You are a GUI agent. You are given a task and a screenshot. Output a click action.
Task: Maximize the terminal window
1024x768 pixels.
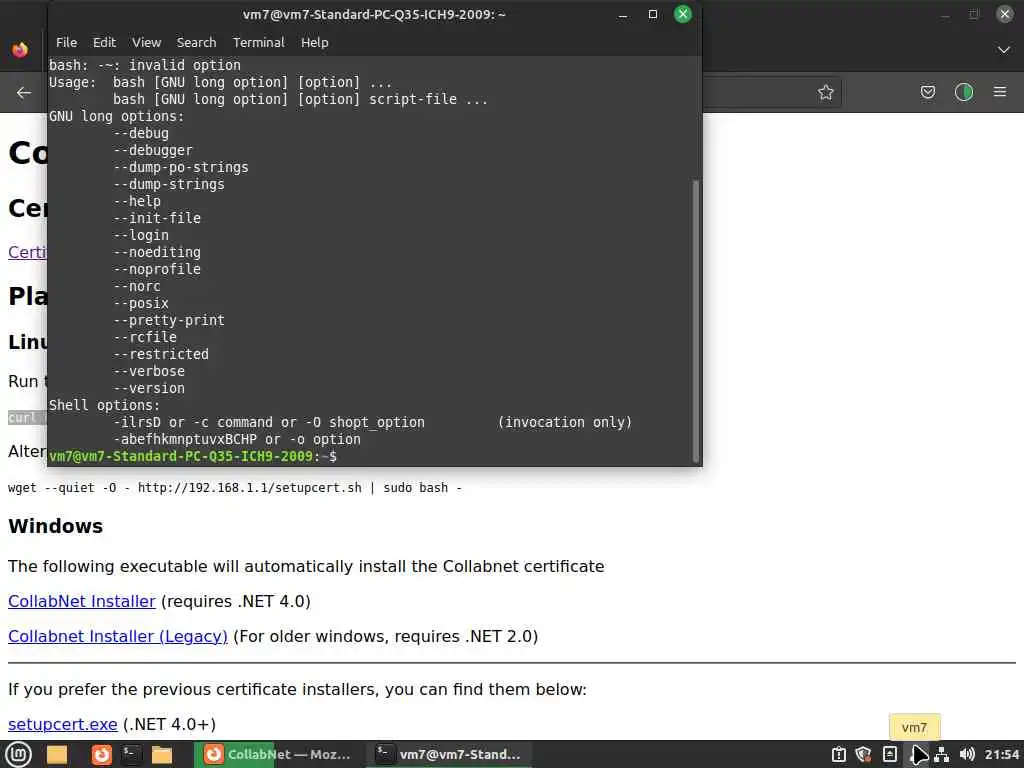[652, 14]
